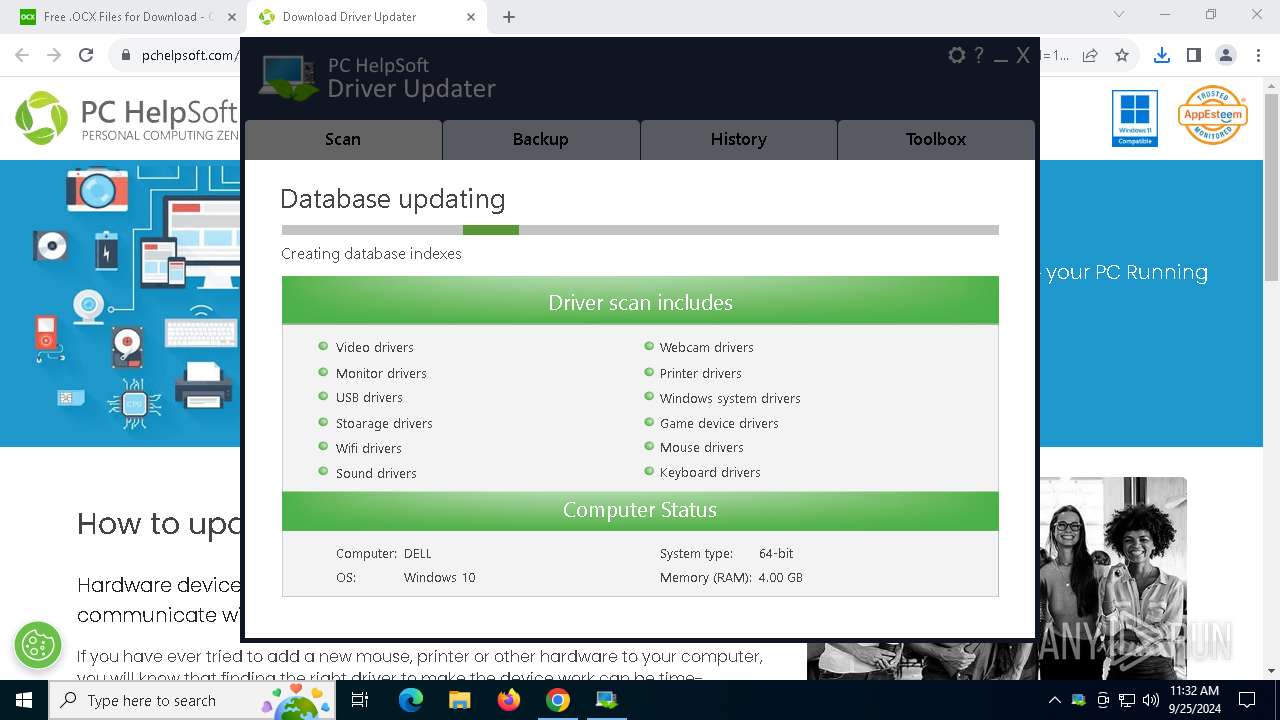Open the cookie preferences button
This screenshot has height=720, width=1280.
[x=38, y=645]
